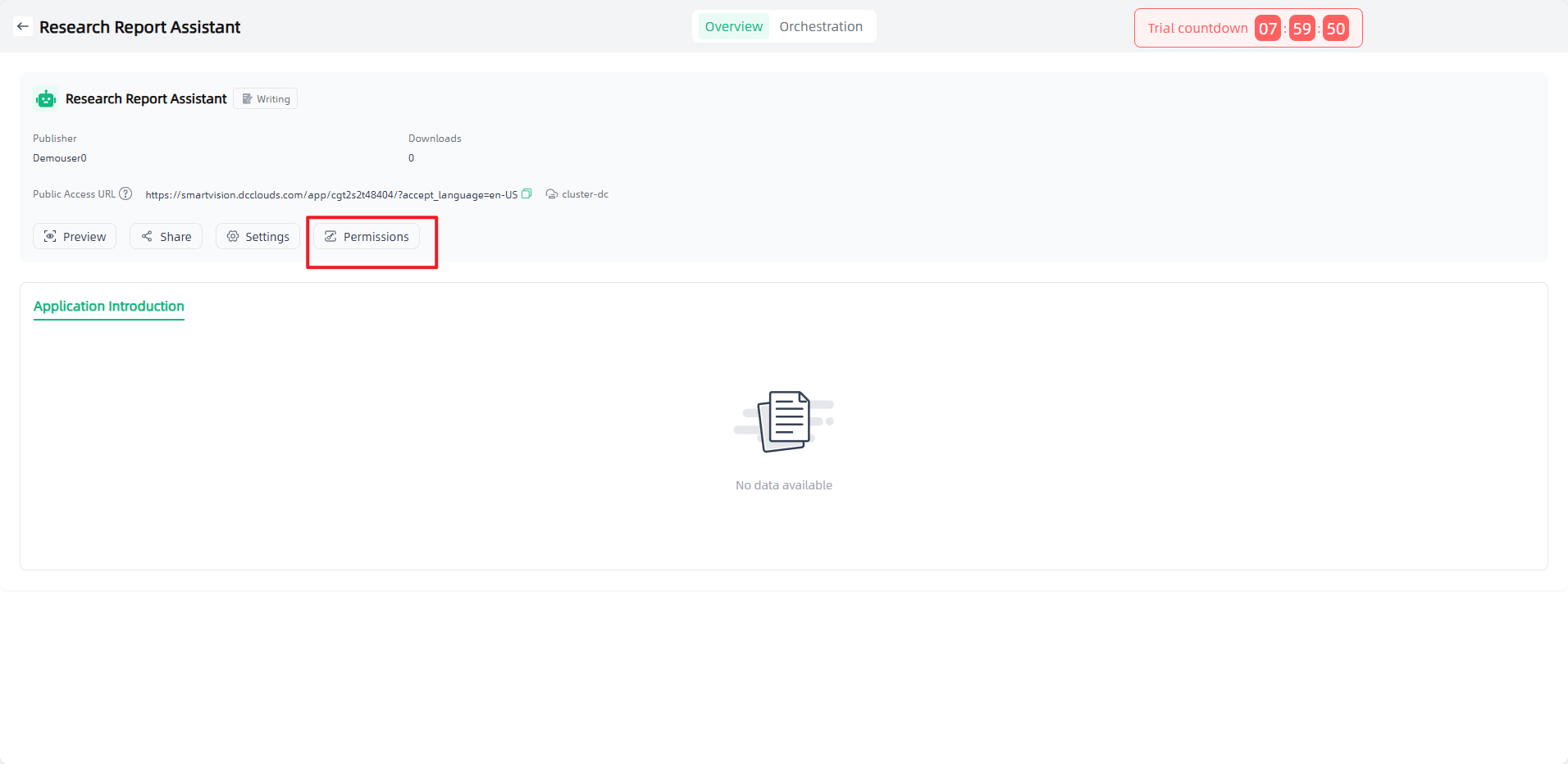Switch to the Orchestration tab

tap(820, 27)
